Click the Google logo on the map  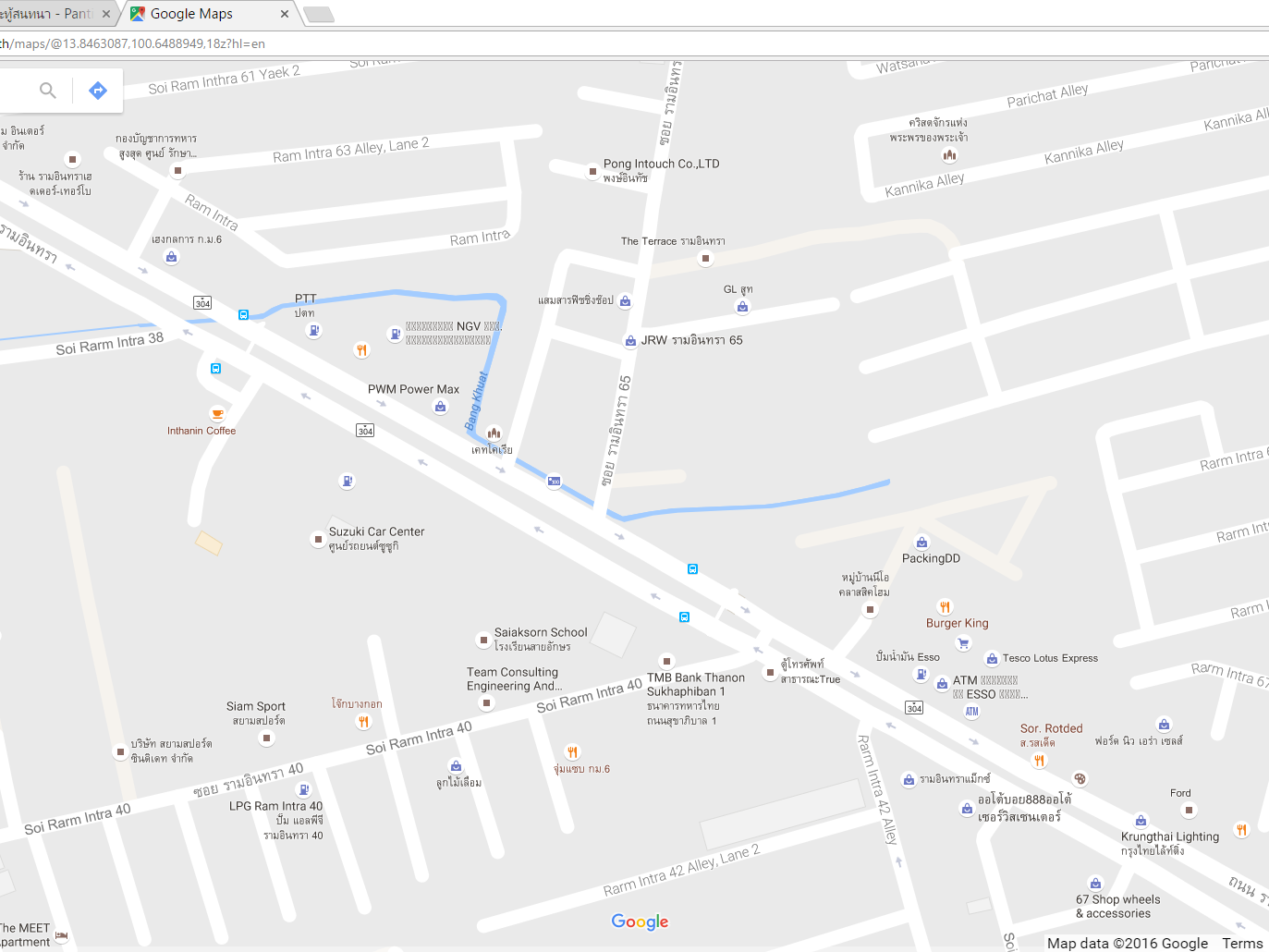(640, 921)
